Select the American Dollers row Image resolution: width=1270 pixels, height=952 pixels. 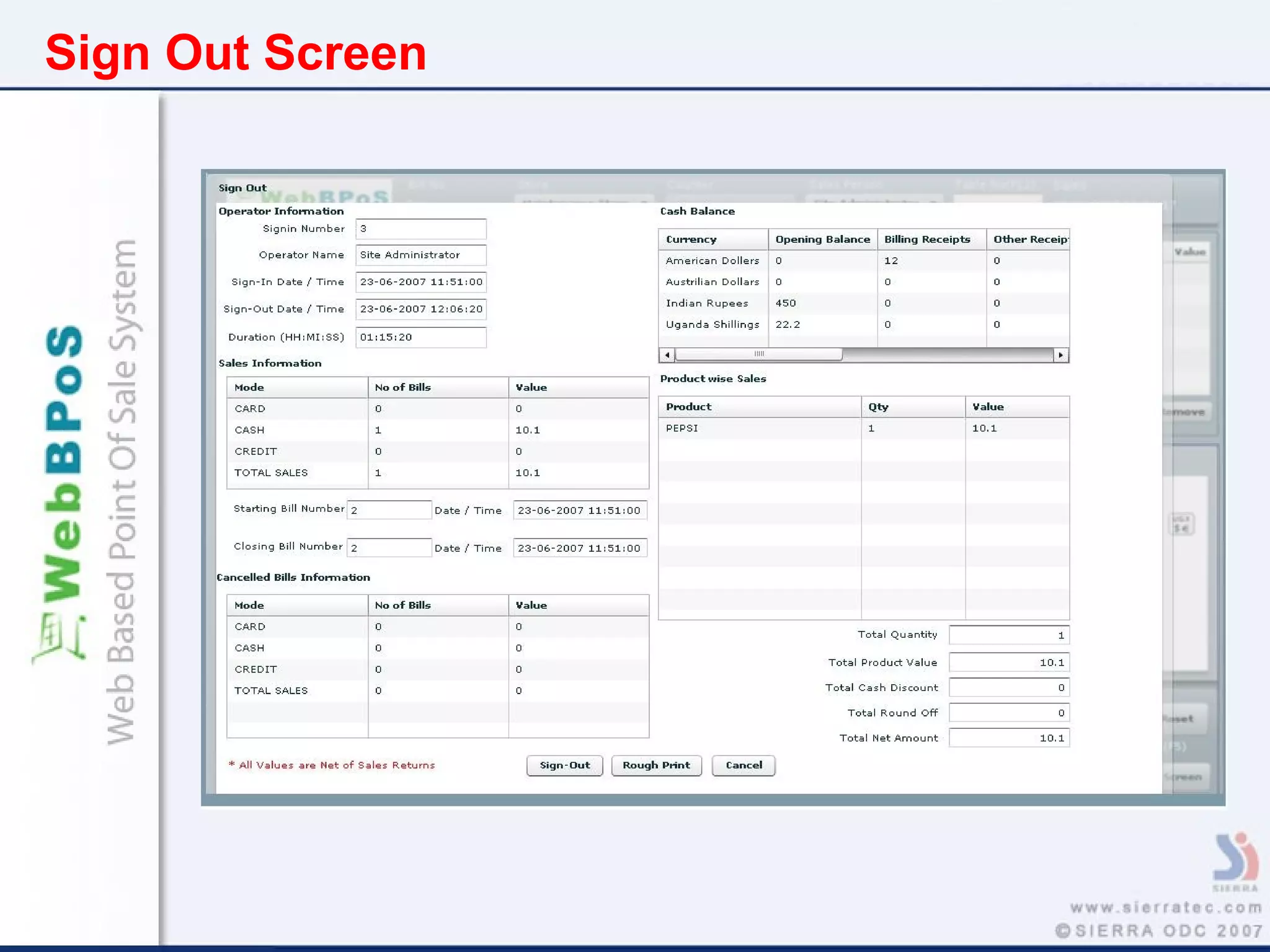864,261
